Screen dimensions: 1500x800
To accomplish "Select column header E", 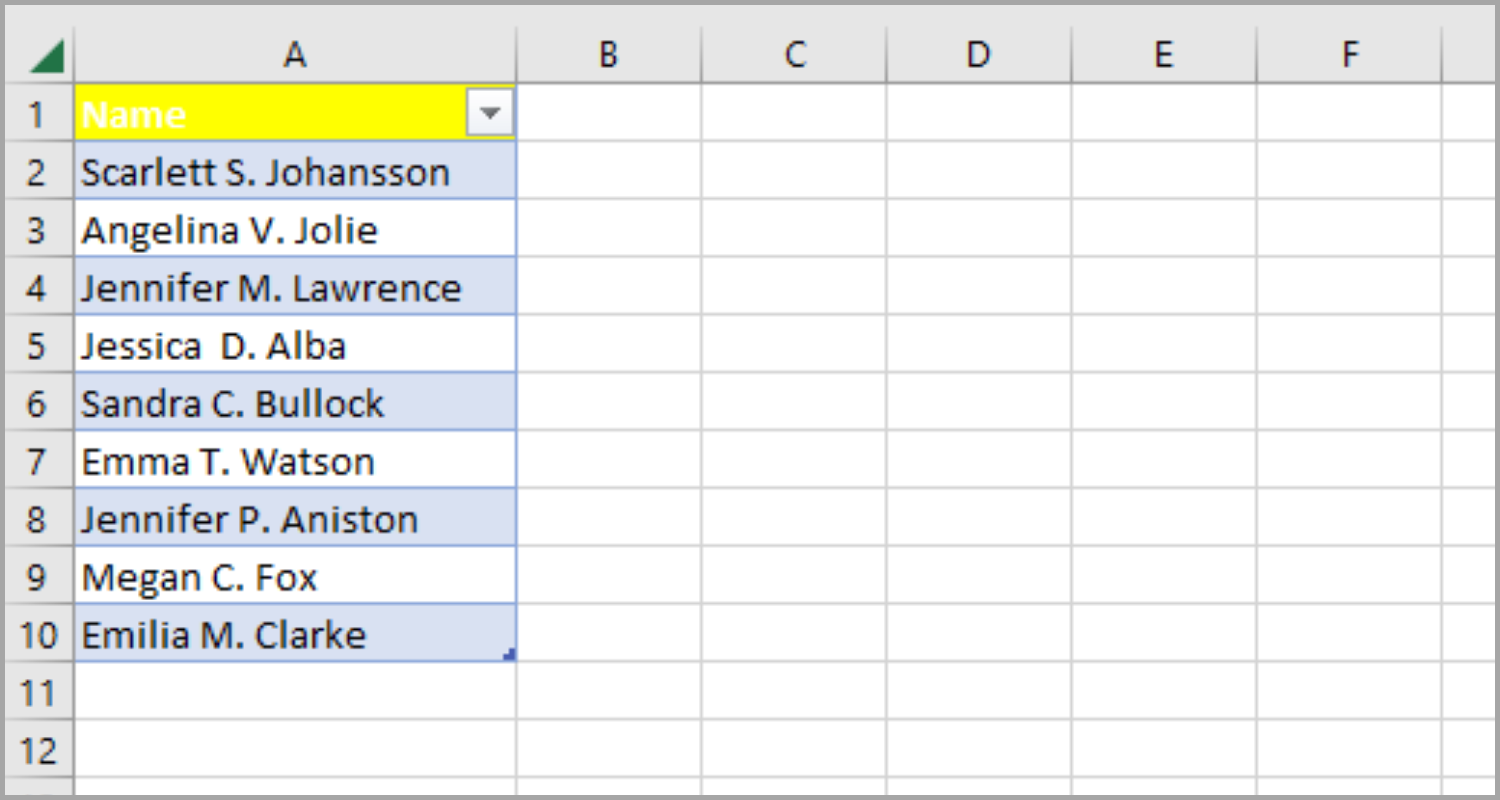I will click(x=1163, y=55).
